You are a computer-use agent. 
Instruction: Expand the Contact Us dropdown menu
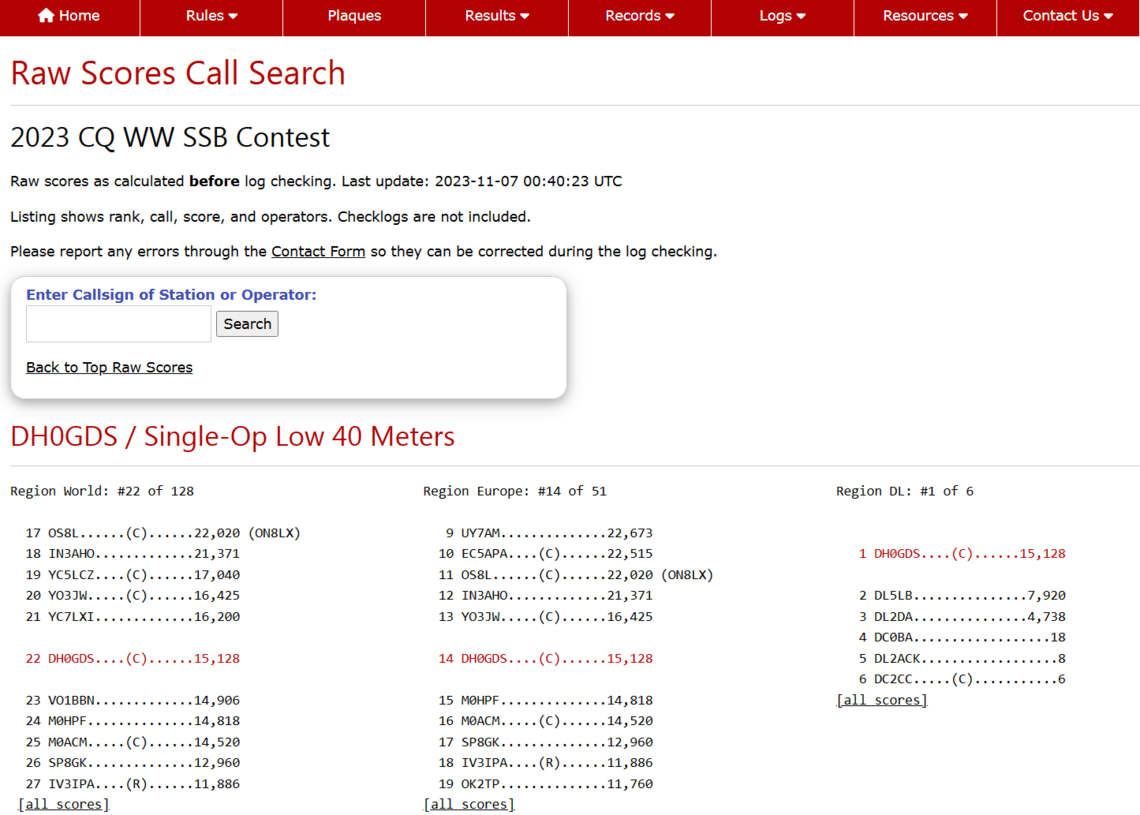point(1068,16)
